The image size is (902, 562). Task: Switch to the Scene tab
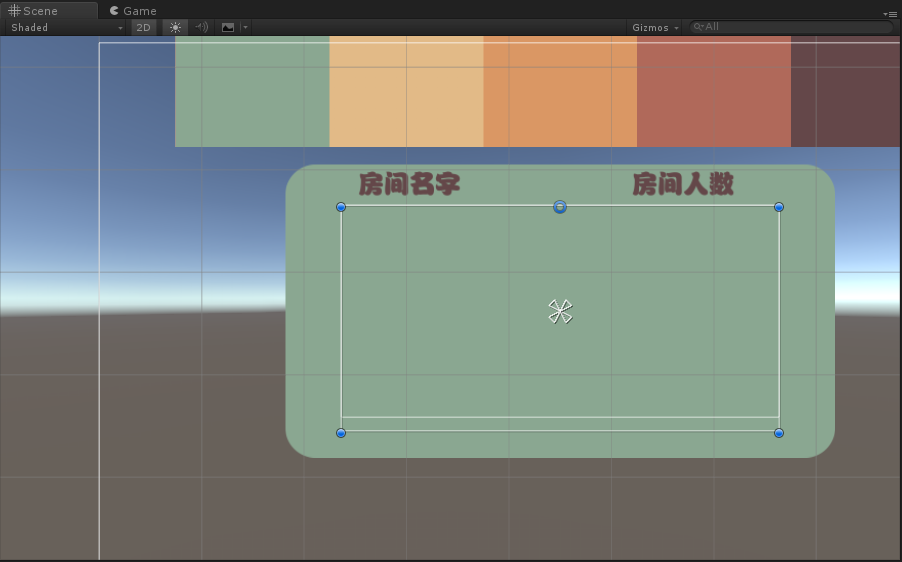48,10
